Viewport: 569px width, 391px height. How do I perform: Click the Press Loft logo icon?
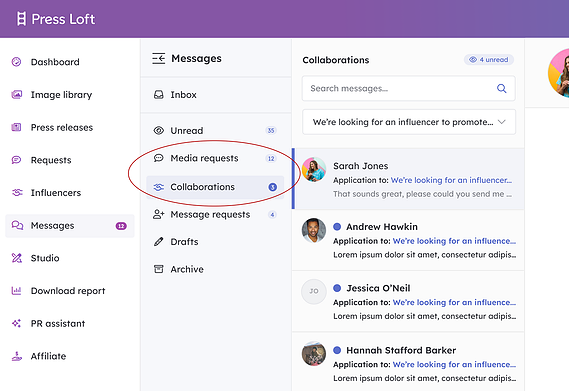click(x=21, y=19)
